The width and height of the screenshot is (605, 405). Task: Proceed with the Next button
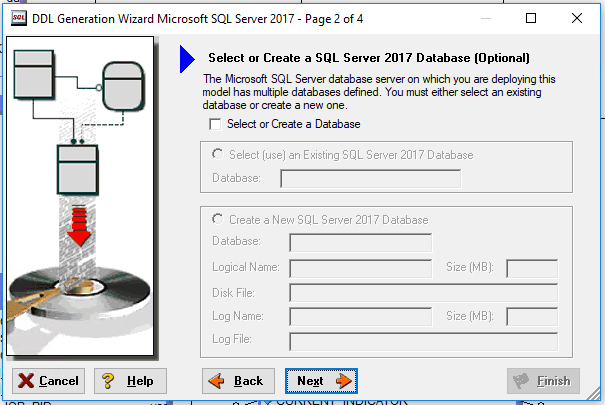(x=321, y=381)
